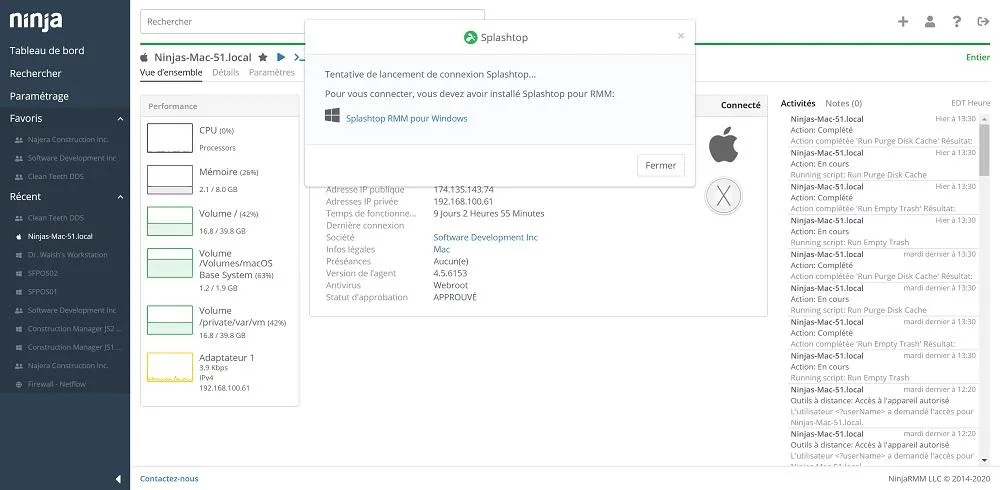The width and height of the screenshot is (1000, 490).
Task: Click the Webroot antivirus value
Action: tap(451, 285)
